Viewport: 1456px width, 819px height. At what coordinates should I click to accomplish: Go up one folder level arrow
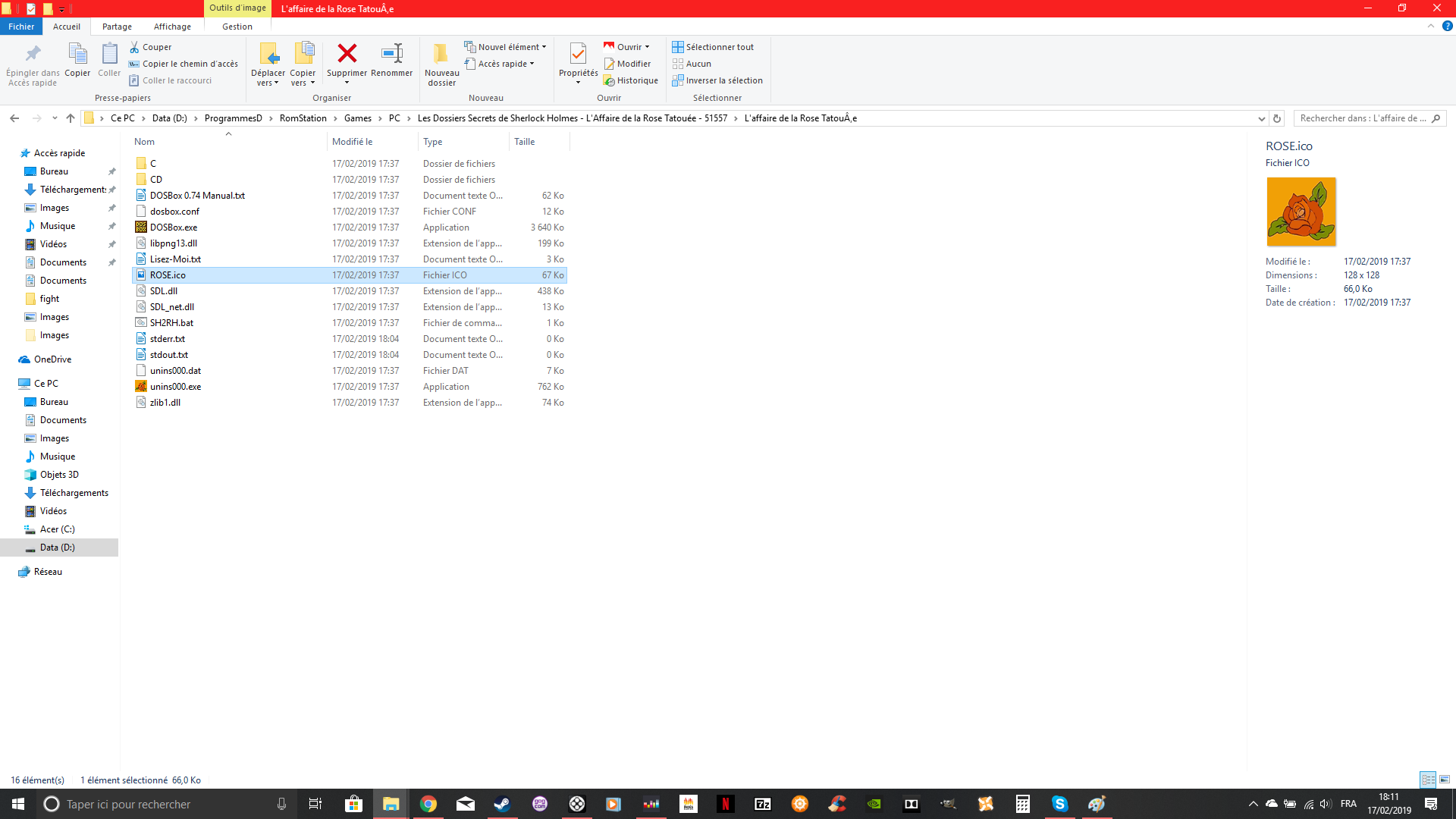tap(71, 118)
